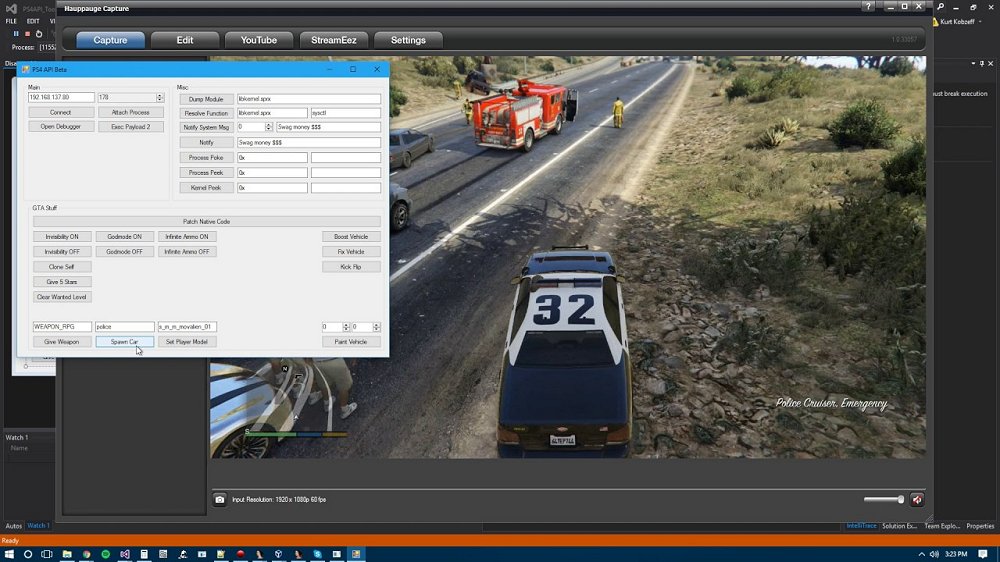
Task: Click the Visual Studio restart debugging icon
Action: [39, 34]
